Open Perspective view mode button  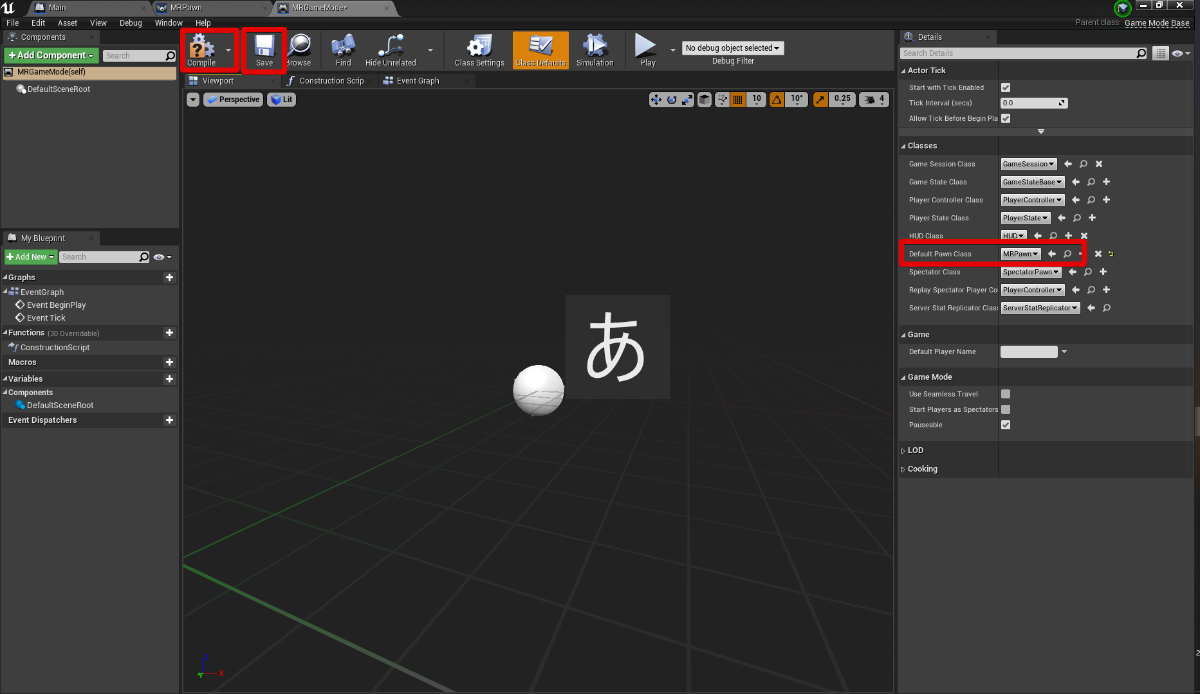232,100
